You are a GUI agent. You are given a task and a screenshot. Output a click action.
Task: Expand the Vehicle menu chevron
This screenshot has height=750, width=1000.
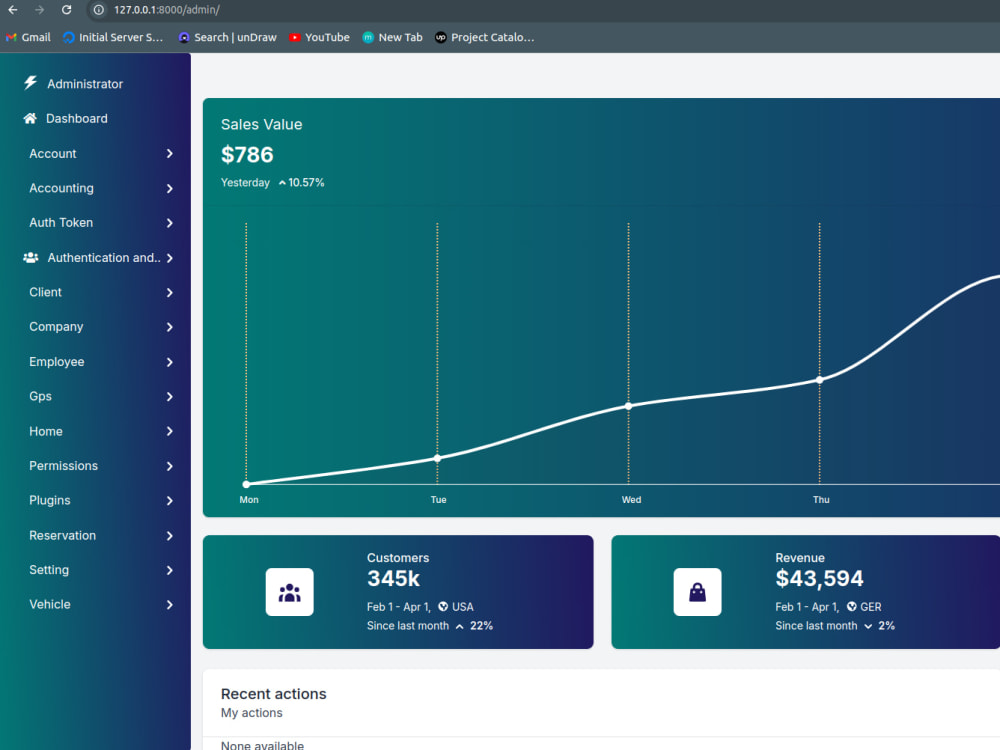coord(170,604)
